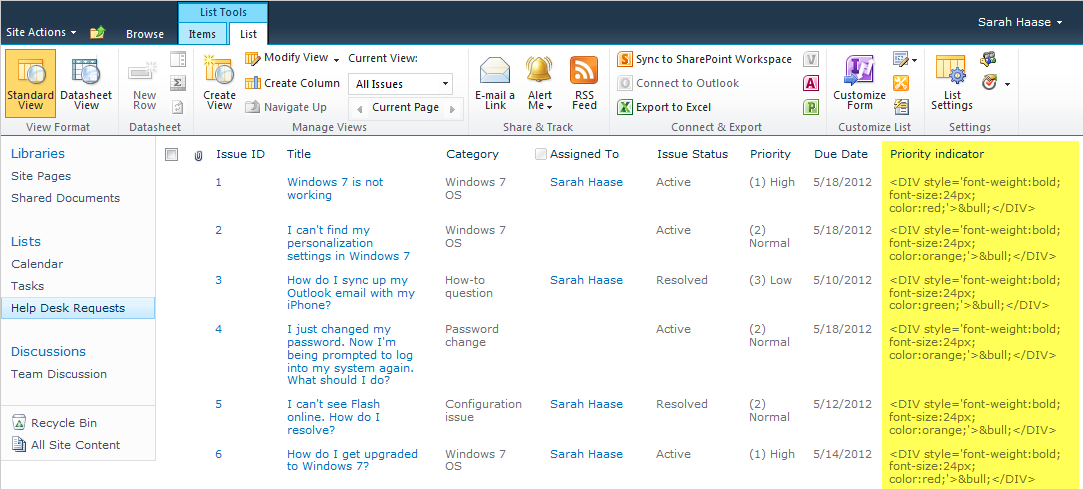
Task: Expand the Sarah Haase user menu
Action: coord(1019,21)
